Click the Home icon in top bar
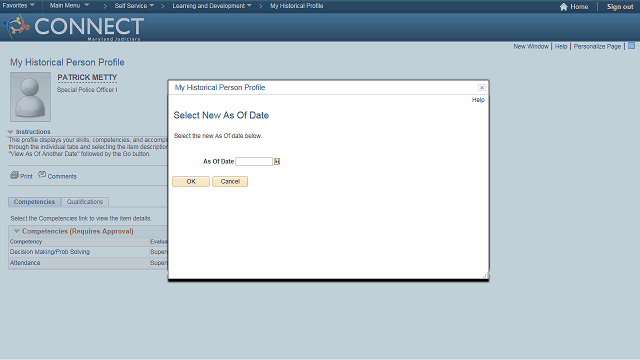Image resolution: width=640 pixels, height=360 pixels. [x=564, y=7]
